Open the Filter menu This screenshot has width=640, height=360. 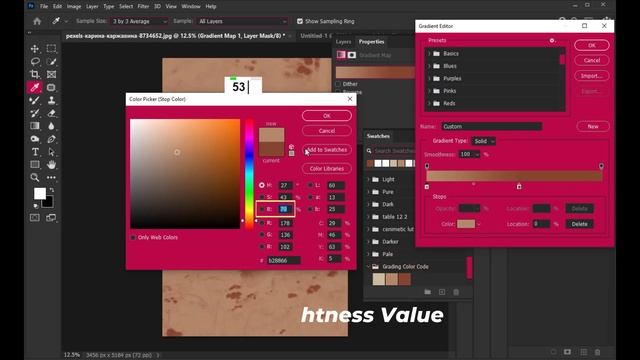(143, 7)
